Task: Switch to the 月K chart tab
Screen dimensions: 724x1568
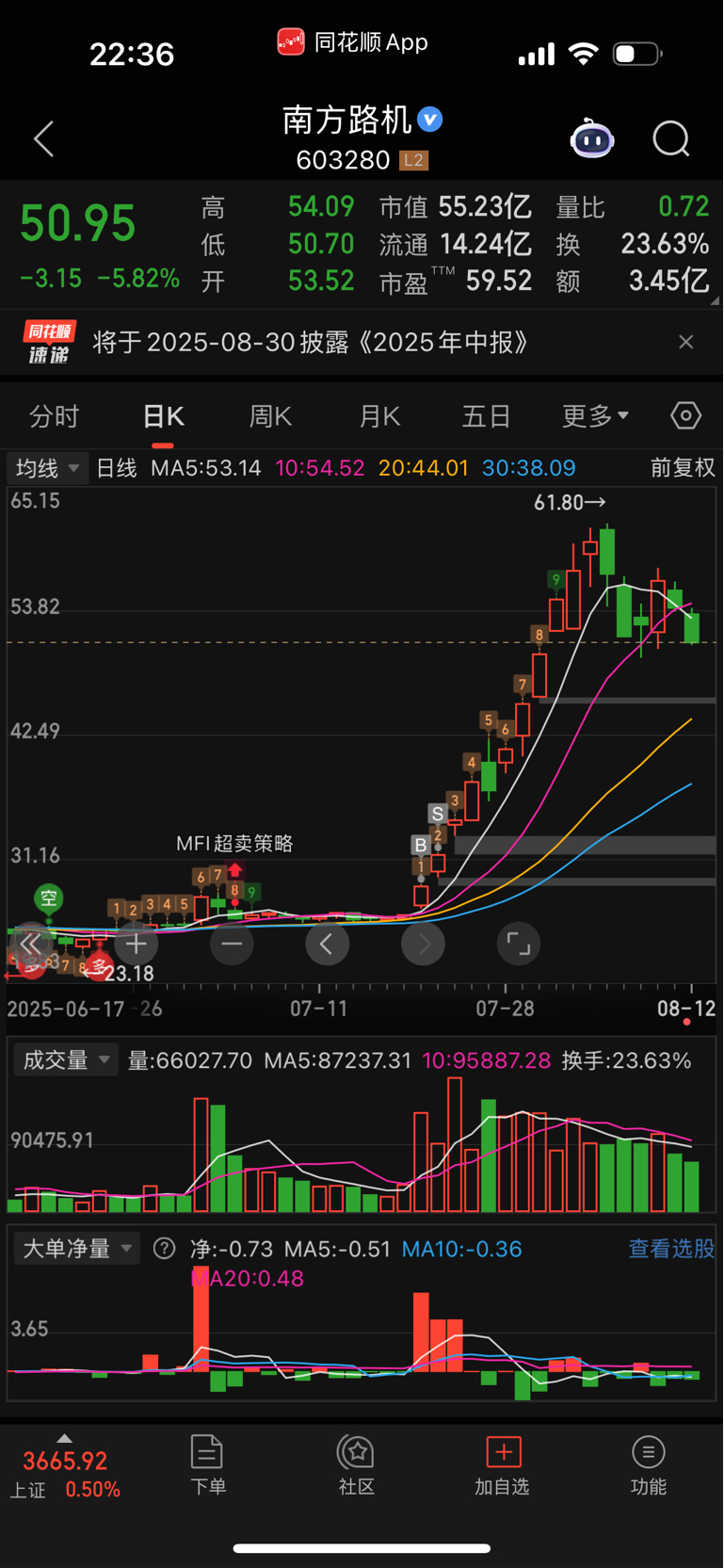Action: pyautogui.click(x=379, y=415)
